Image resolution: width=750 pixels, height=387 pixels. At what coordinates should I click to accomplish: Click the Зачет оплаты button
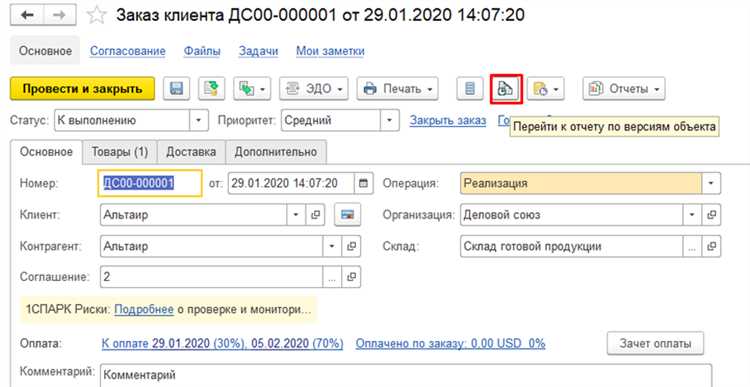(x=655, y=343)
